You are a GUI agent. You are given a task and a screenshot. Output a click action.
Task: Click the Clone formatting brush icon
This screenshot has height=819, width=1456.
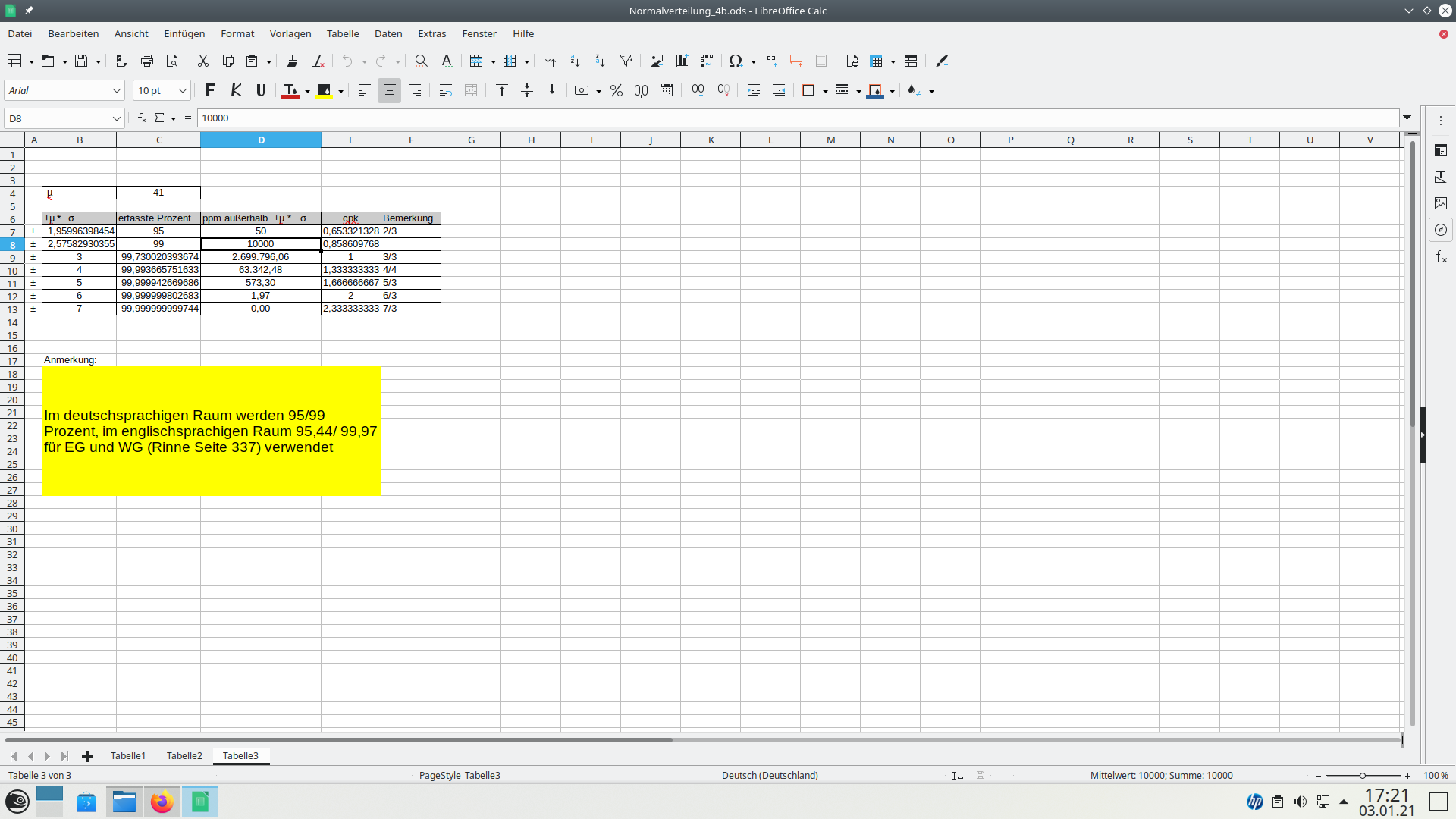[x=292, y=61]
